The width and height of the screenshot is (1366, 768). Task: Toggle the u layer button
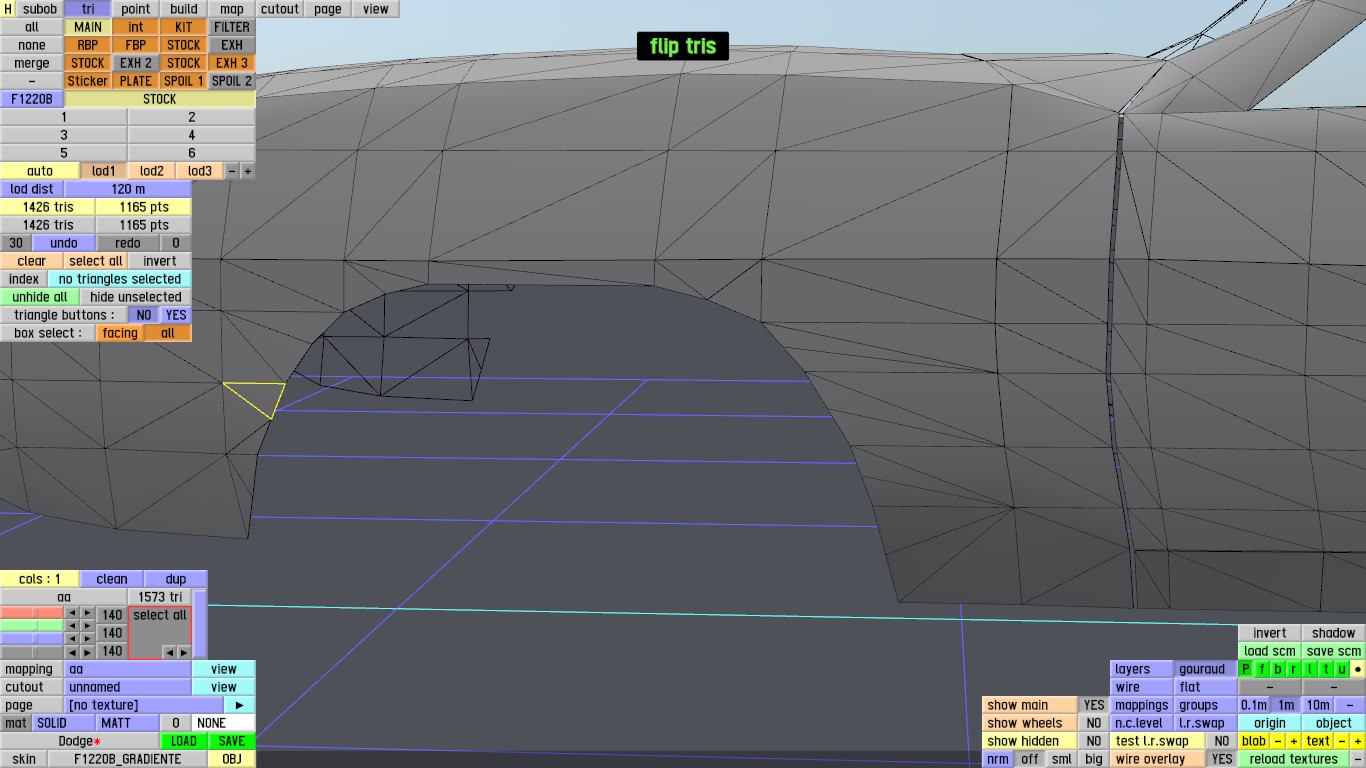coord(1342,669)
